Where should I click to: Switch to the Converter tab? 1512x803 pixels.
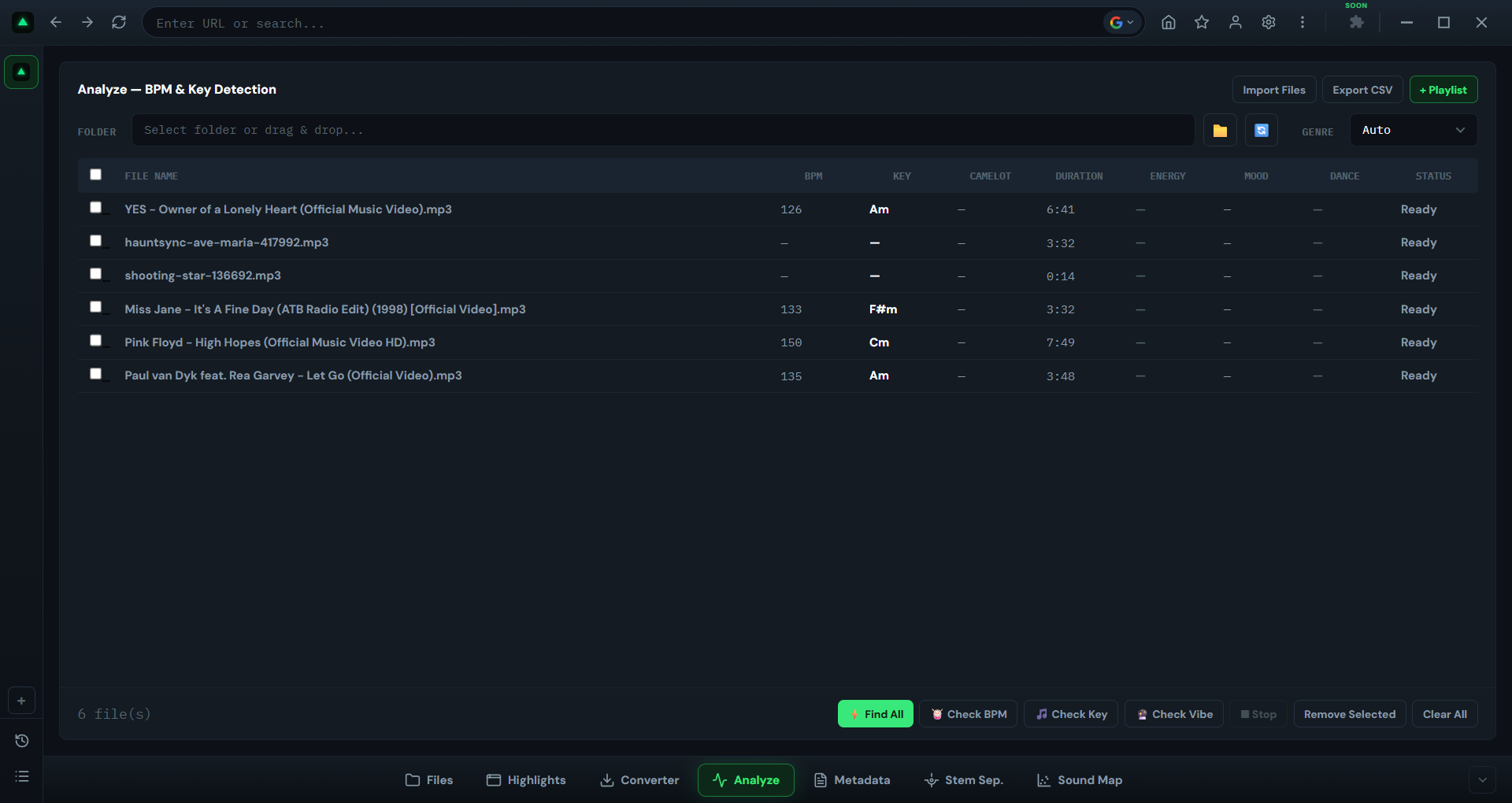point(639,780)
